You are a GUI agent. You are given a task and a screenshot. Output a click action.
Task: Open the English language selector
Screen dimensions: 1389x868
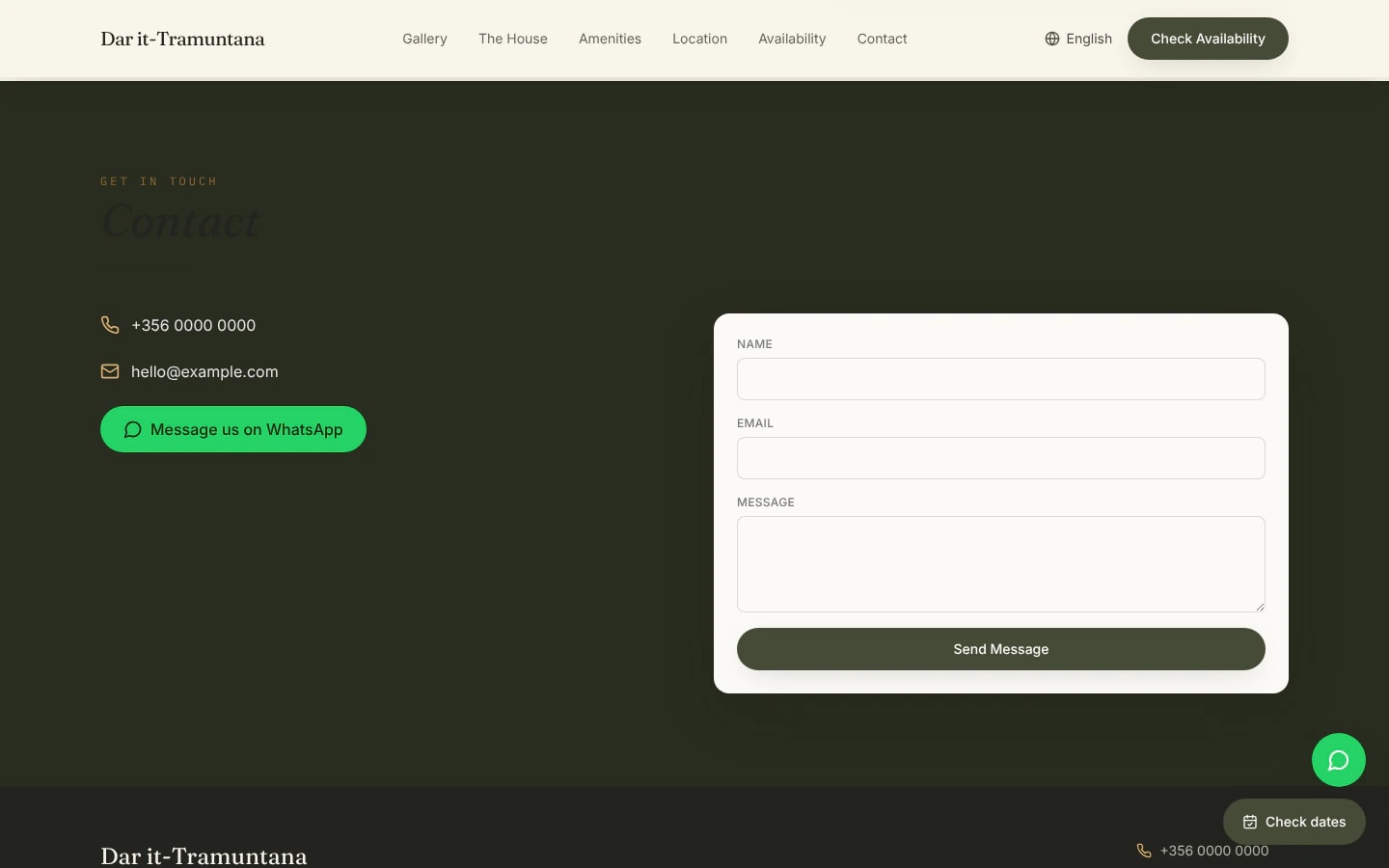tap(1078, 39)
